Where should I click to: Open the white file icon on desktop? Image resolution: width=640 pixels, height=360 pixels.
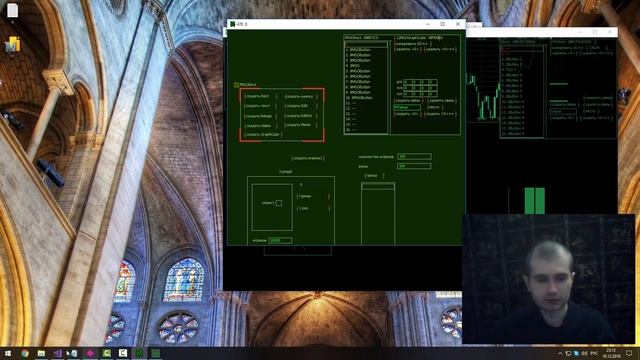[12, 11]
